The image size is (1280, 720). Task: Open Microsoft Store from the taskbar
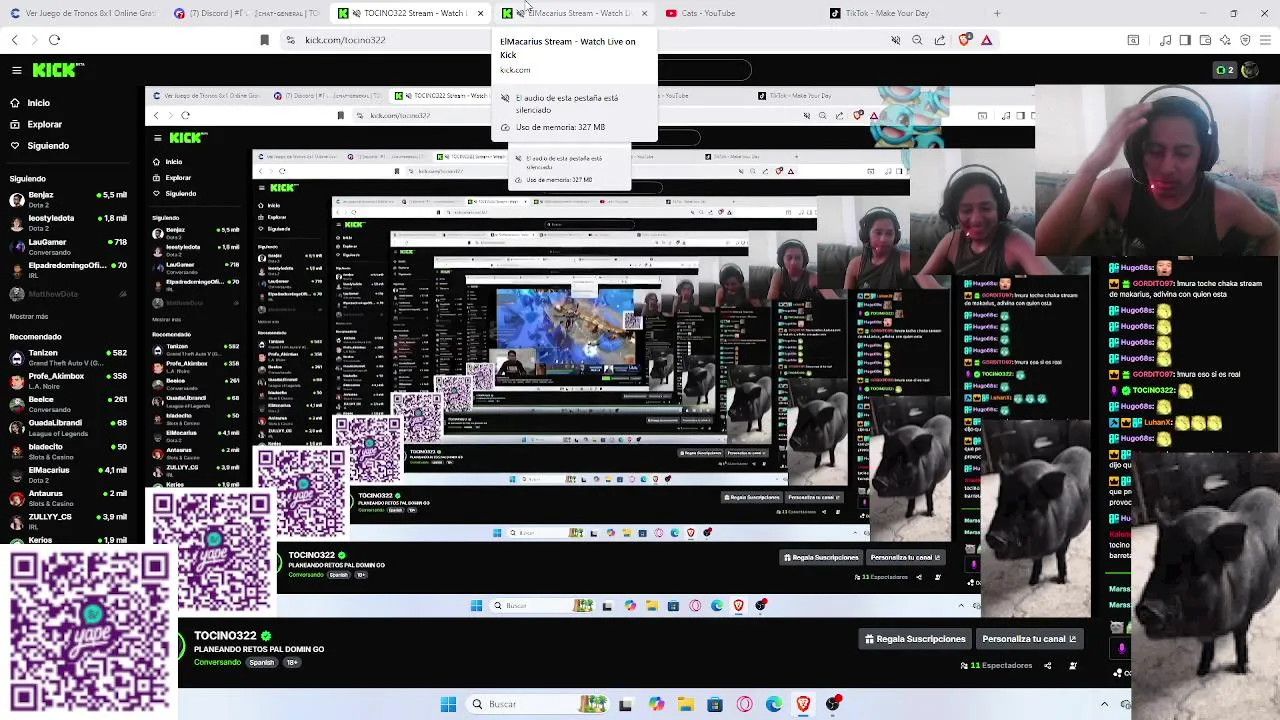(x=715, y=704)
